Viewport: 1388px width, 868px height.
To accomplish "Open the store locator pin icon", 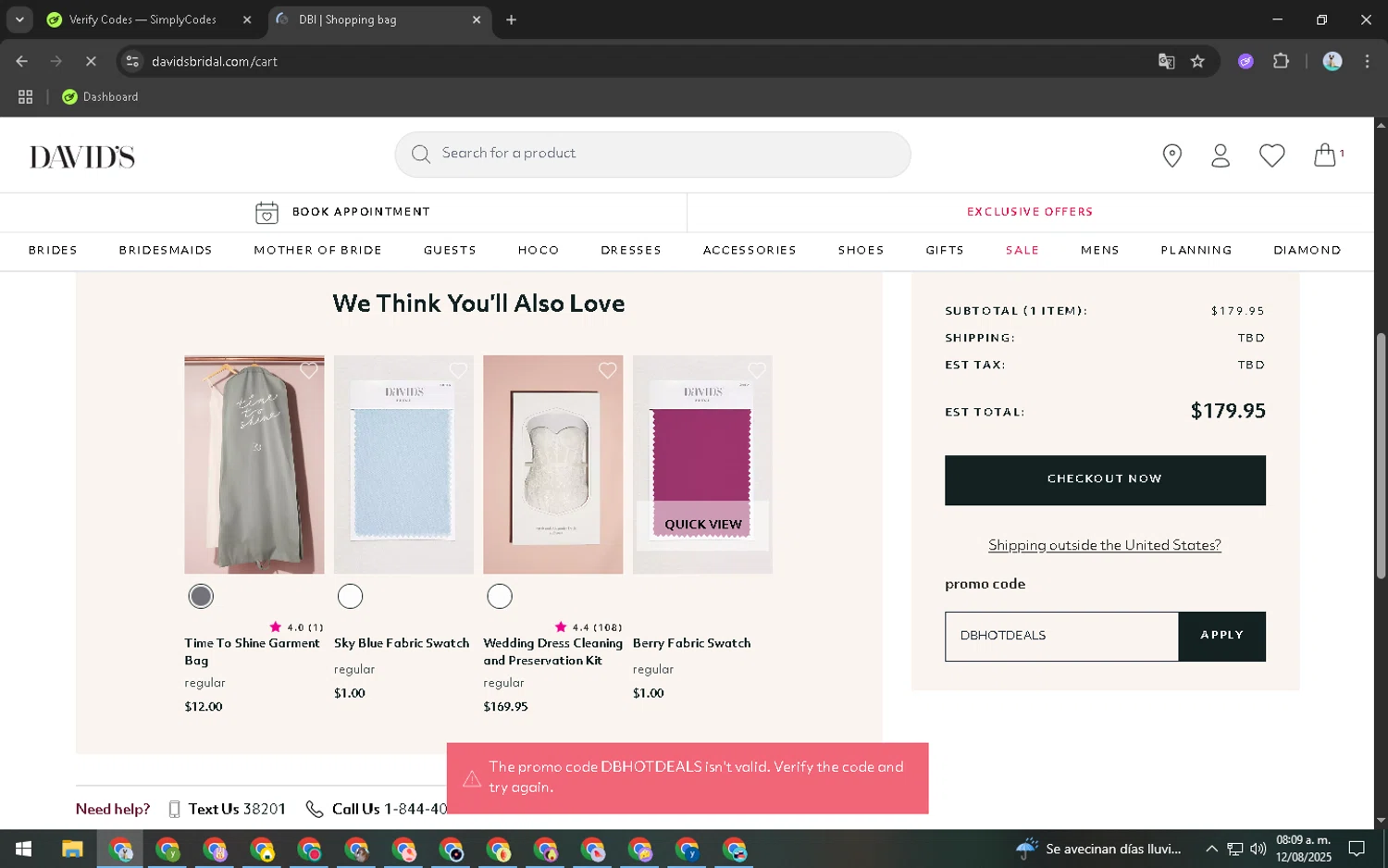I will tap(1171, 155).
